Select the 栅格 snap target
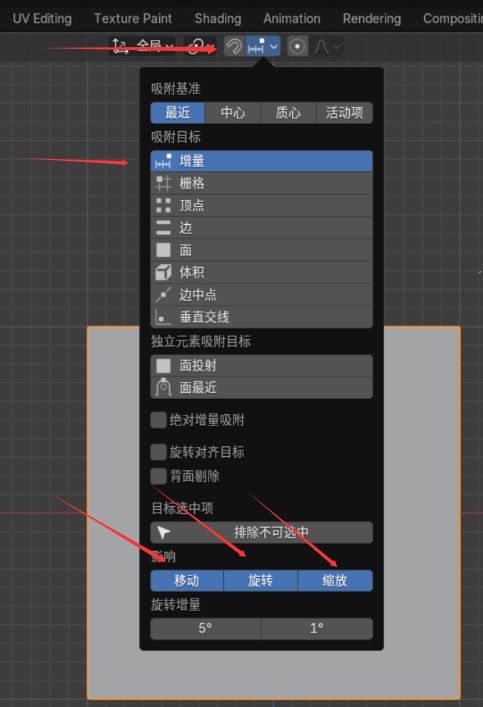 tap(262, 183)
